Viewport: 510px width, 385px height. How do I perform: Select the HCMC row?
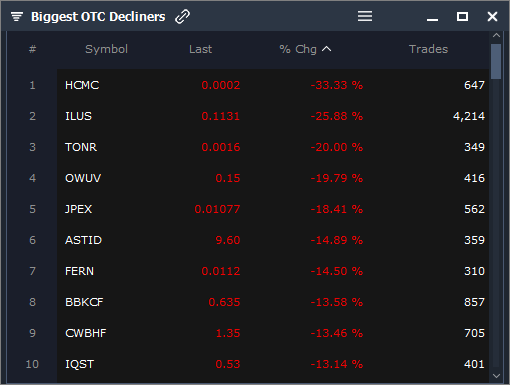click(x=273, y=85)
